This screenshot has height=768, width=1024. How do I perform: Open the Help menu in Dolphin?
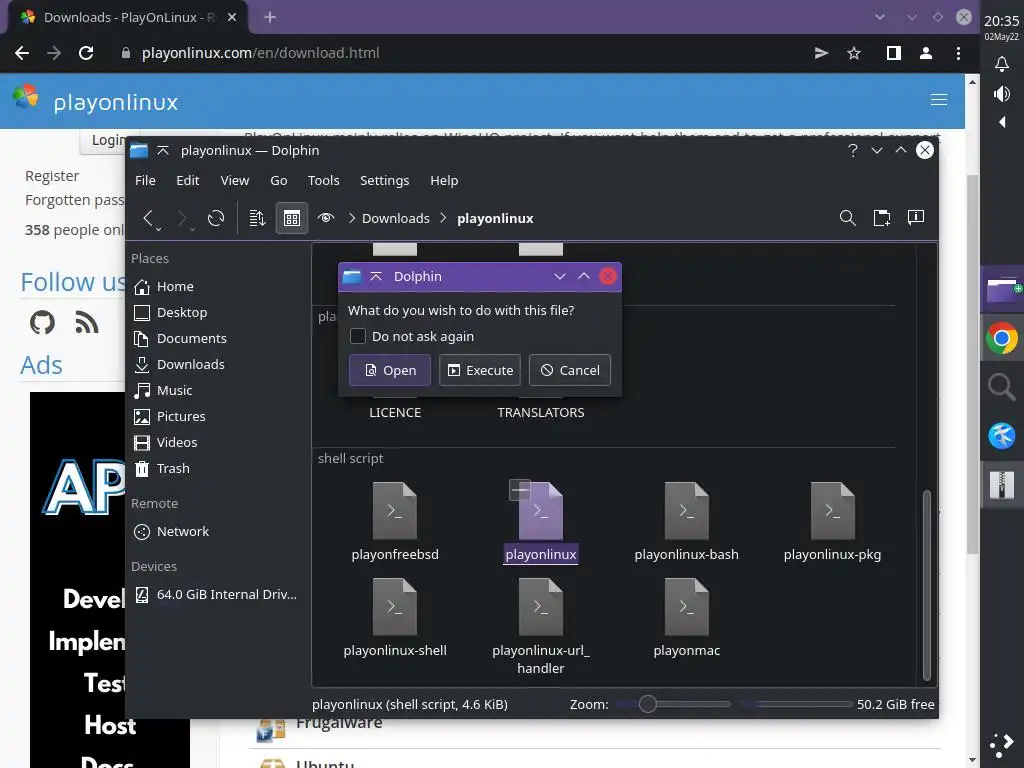[444, 180]
